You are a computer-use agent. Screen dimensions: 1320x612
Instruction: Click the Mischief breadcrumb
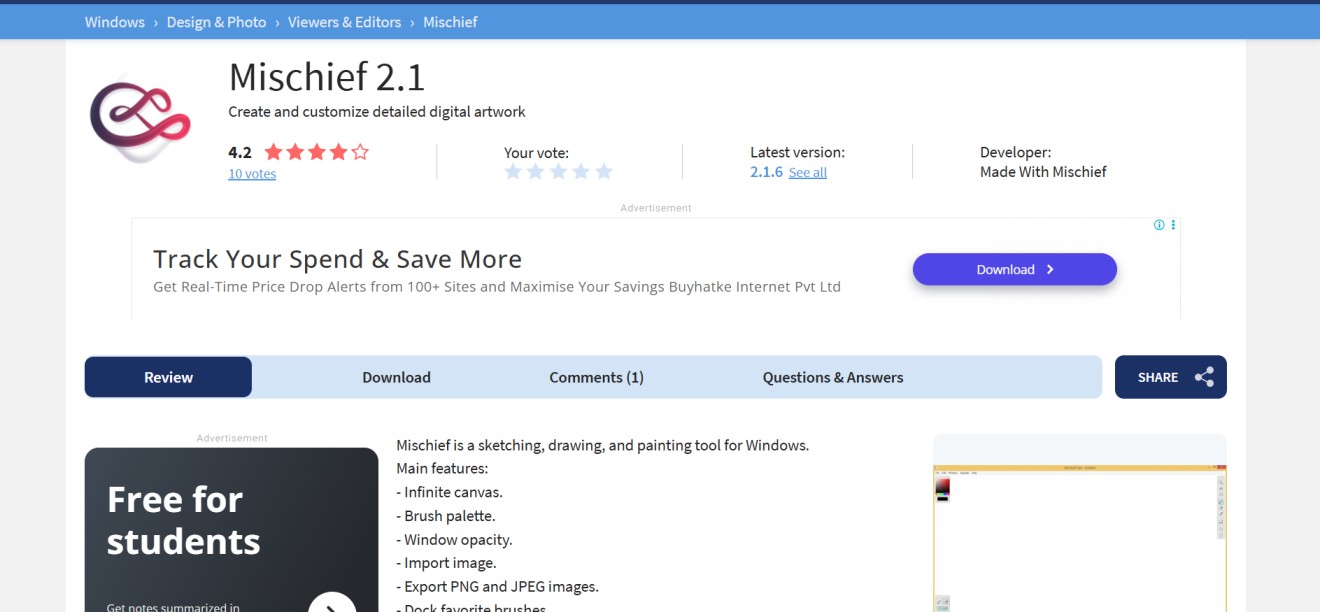click(450, 22)
